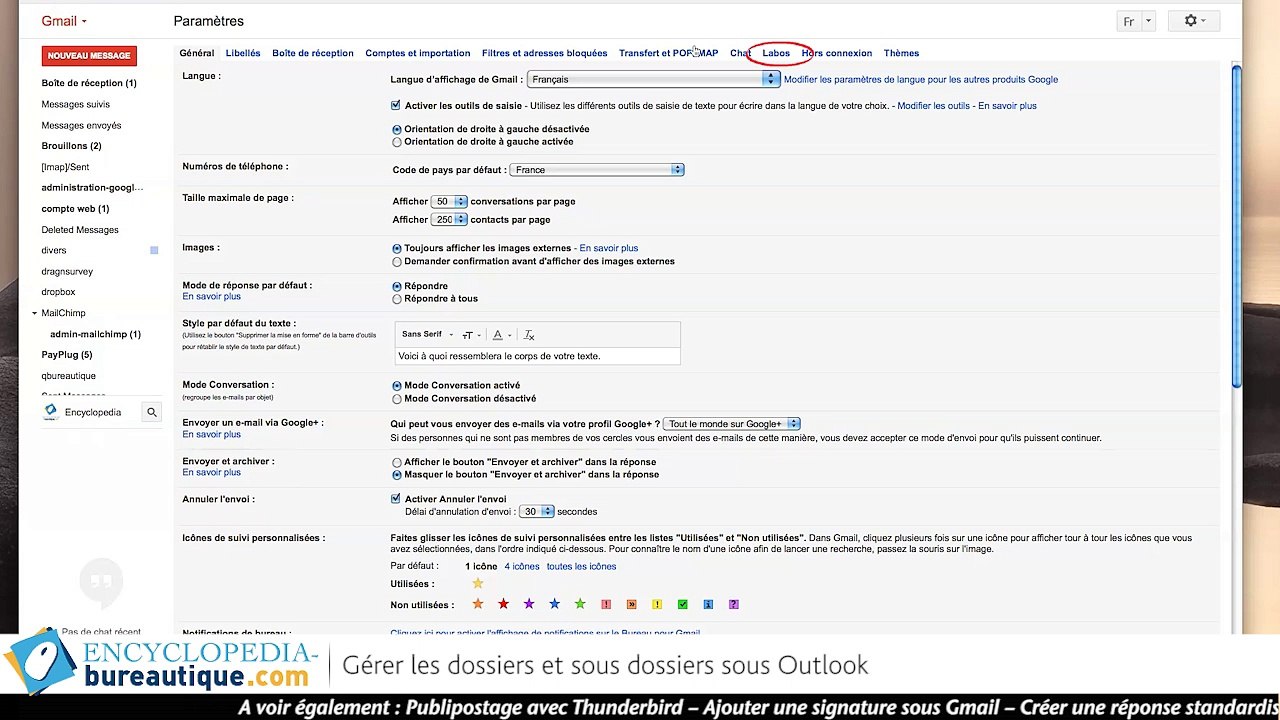Open the arrow next to the Fr button
1280x720 pixels.
(1148, 21)
